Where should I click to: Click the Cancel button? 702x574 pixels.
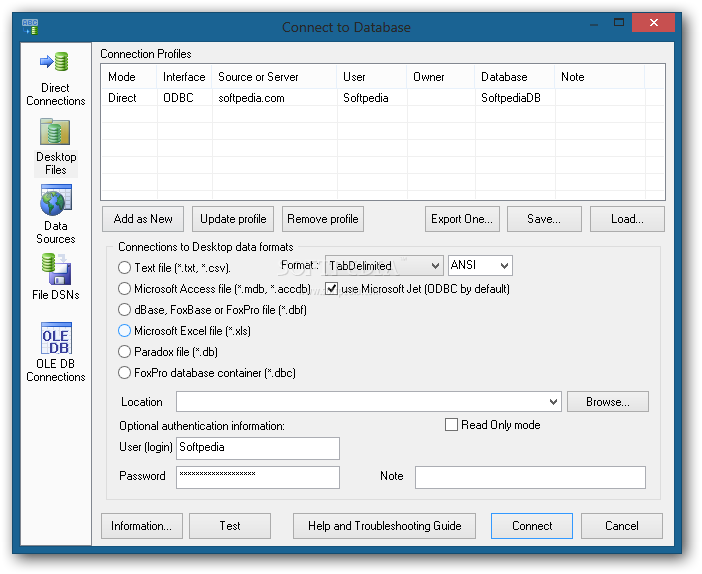tap(622, 526)
